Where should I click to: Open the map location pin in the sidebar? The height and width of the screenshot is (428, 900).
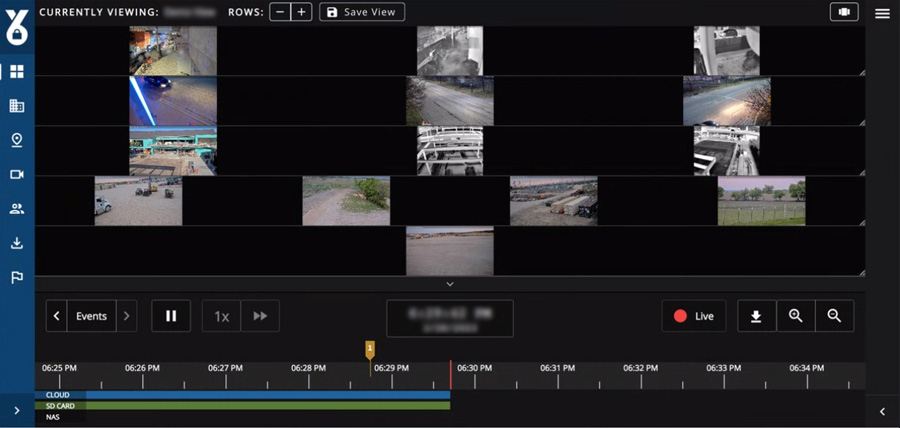click(17, 141)
